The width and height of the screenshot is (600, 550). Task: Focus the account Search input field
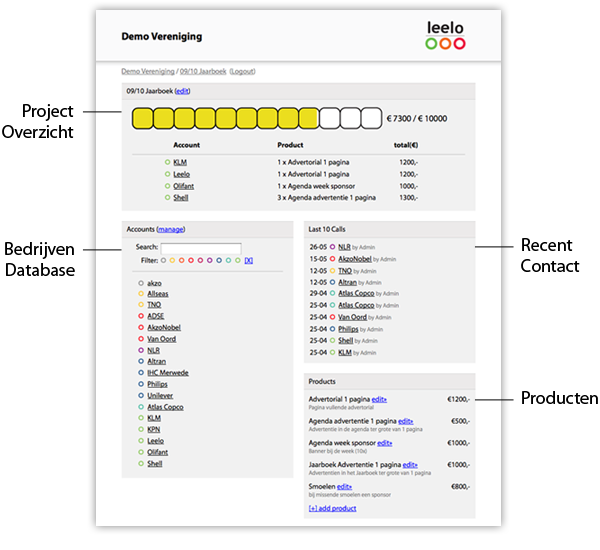click(201, 247)
